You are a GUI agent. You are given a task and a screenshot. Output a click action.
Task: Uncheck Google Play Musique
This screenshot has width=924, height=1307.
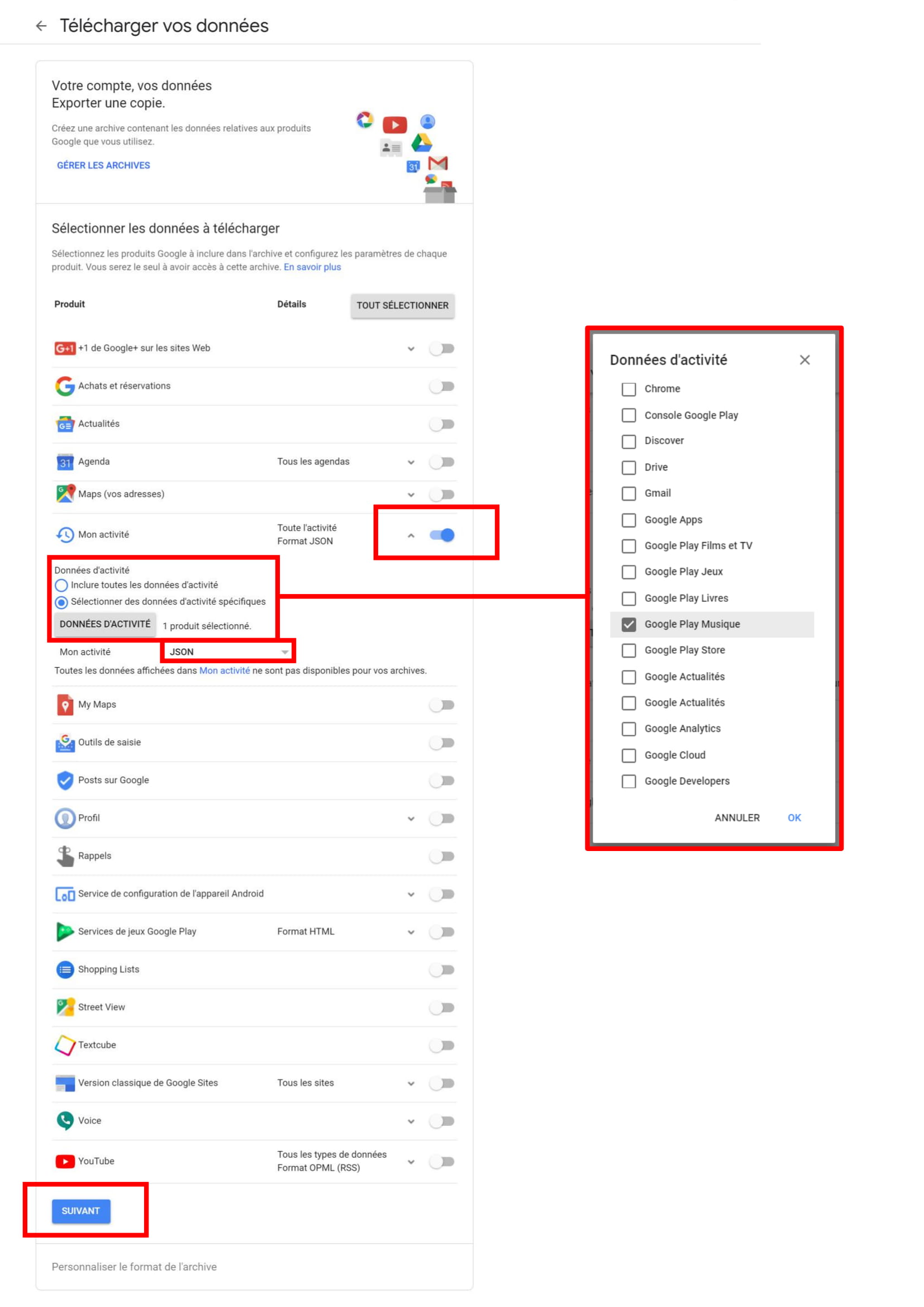coord(628,625)
